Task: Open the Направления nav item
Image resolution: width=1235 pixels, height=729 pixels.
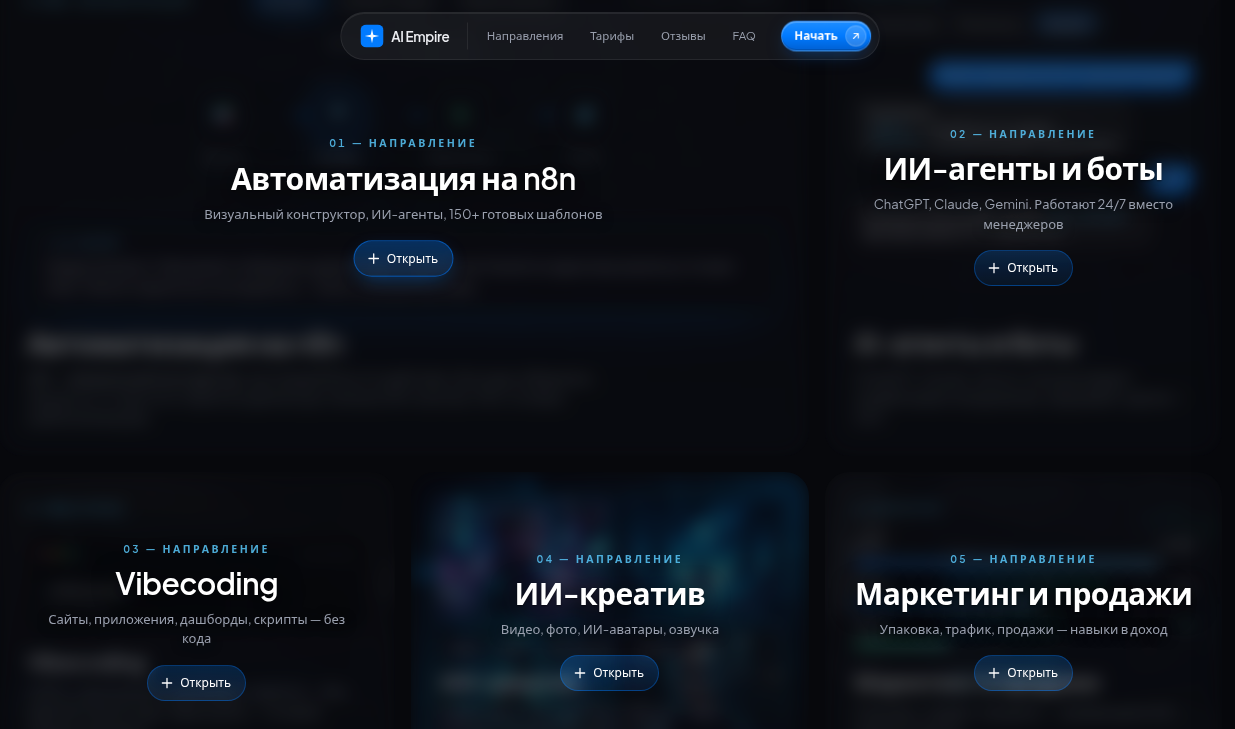Action: pyautogui.click(x=525, y=36)
